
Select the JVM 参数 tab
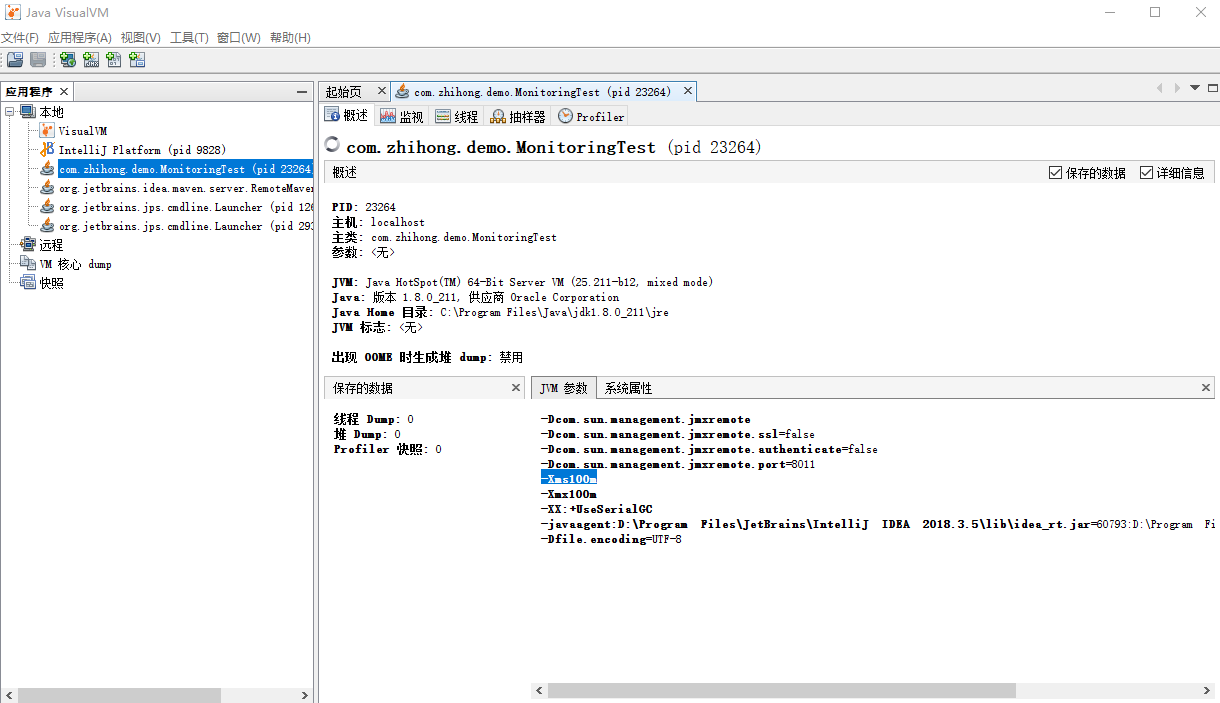pos(564,388)
